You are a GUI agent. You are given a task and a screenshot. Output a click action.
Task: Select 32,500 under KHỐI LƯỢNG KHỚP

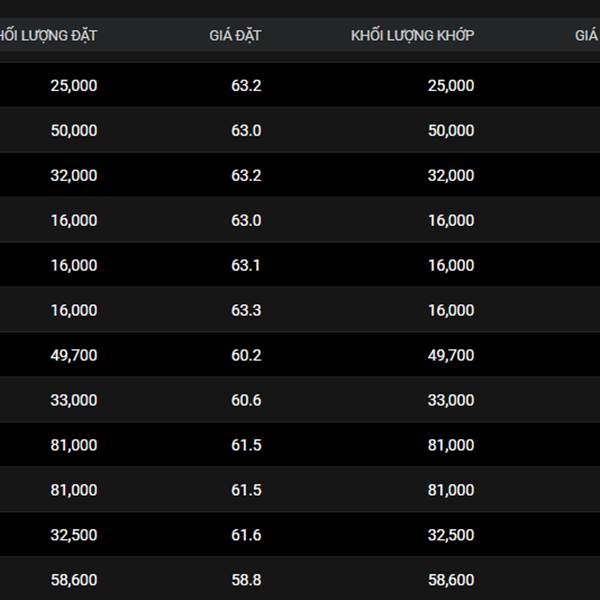click(451, 535)
